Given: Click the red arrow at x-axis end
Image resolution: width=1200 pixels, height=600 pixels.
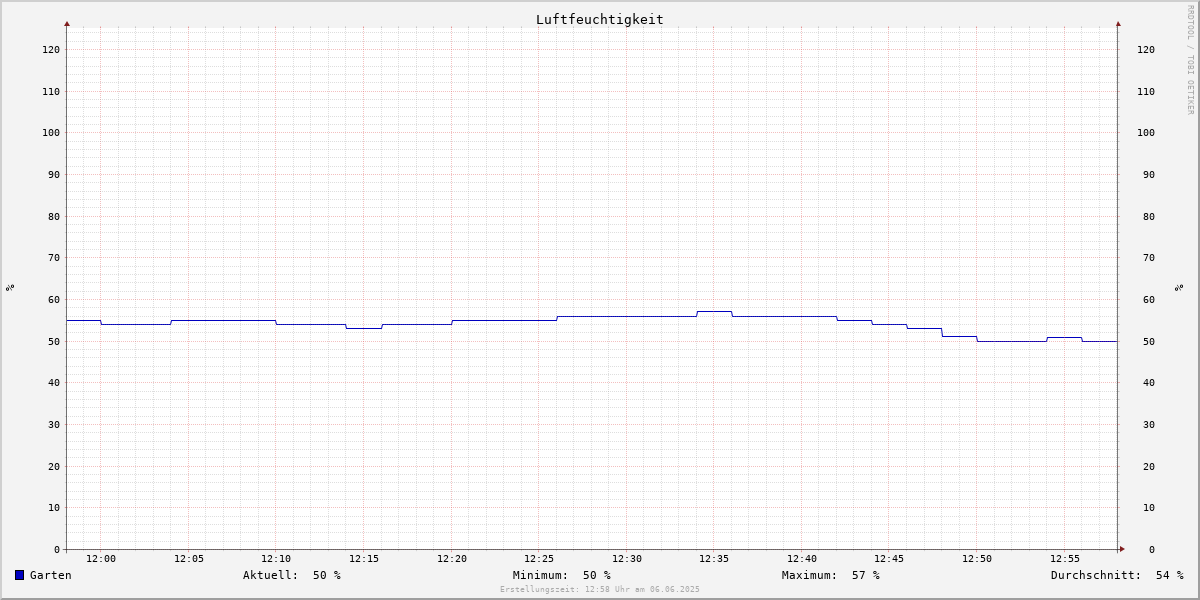Looking at the screenshot, I should click(x=1122, y=548).
